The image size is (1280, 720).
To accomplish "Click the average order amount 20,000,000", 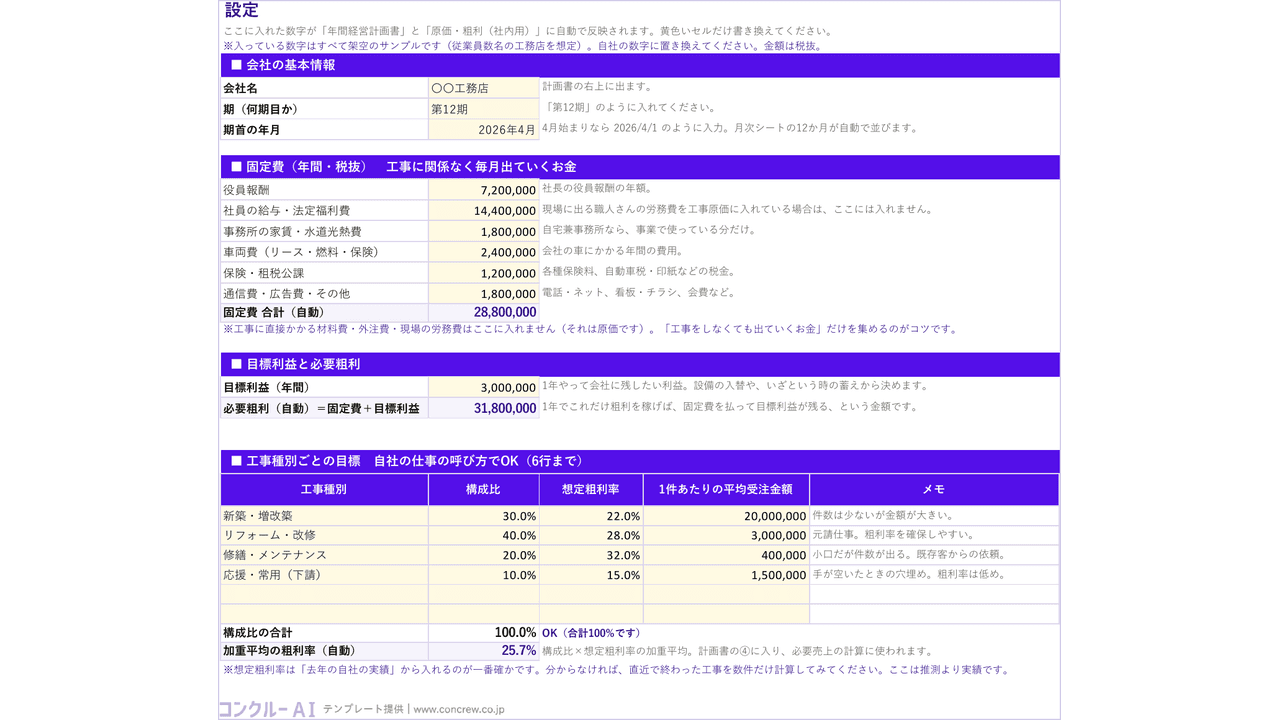I will point(726,516).
